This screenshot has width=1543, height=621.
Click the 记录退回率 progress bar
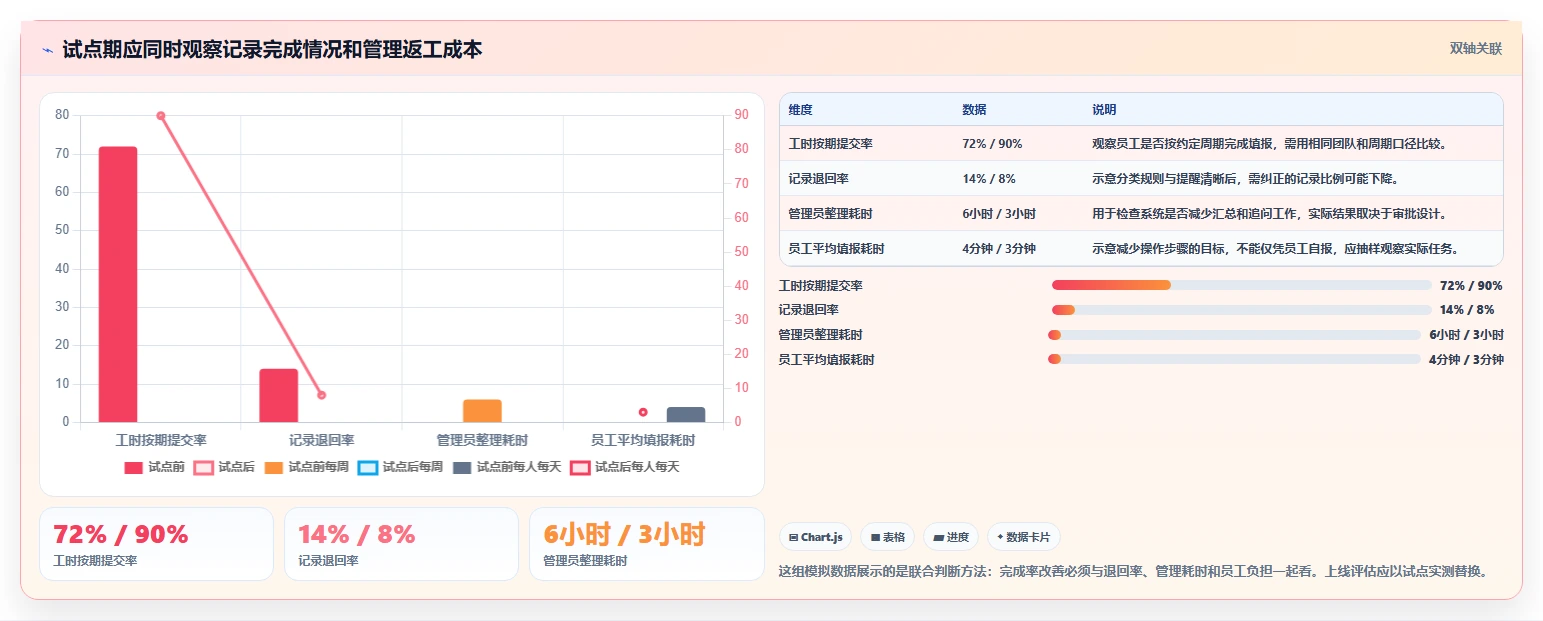pos(1242,310)
